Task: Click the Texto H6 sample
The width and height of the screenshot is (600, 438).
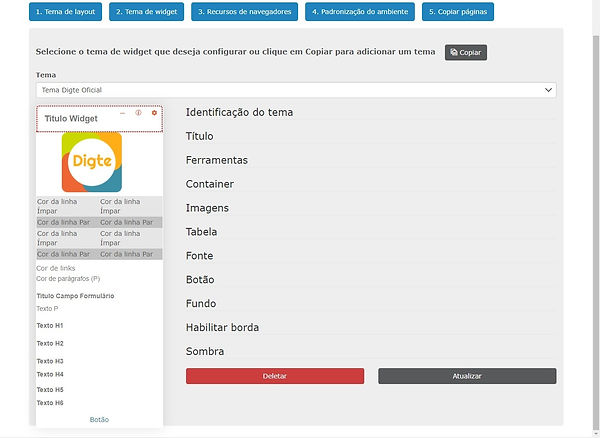Action: tap(50, 403)
